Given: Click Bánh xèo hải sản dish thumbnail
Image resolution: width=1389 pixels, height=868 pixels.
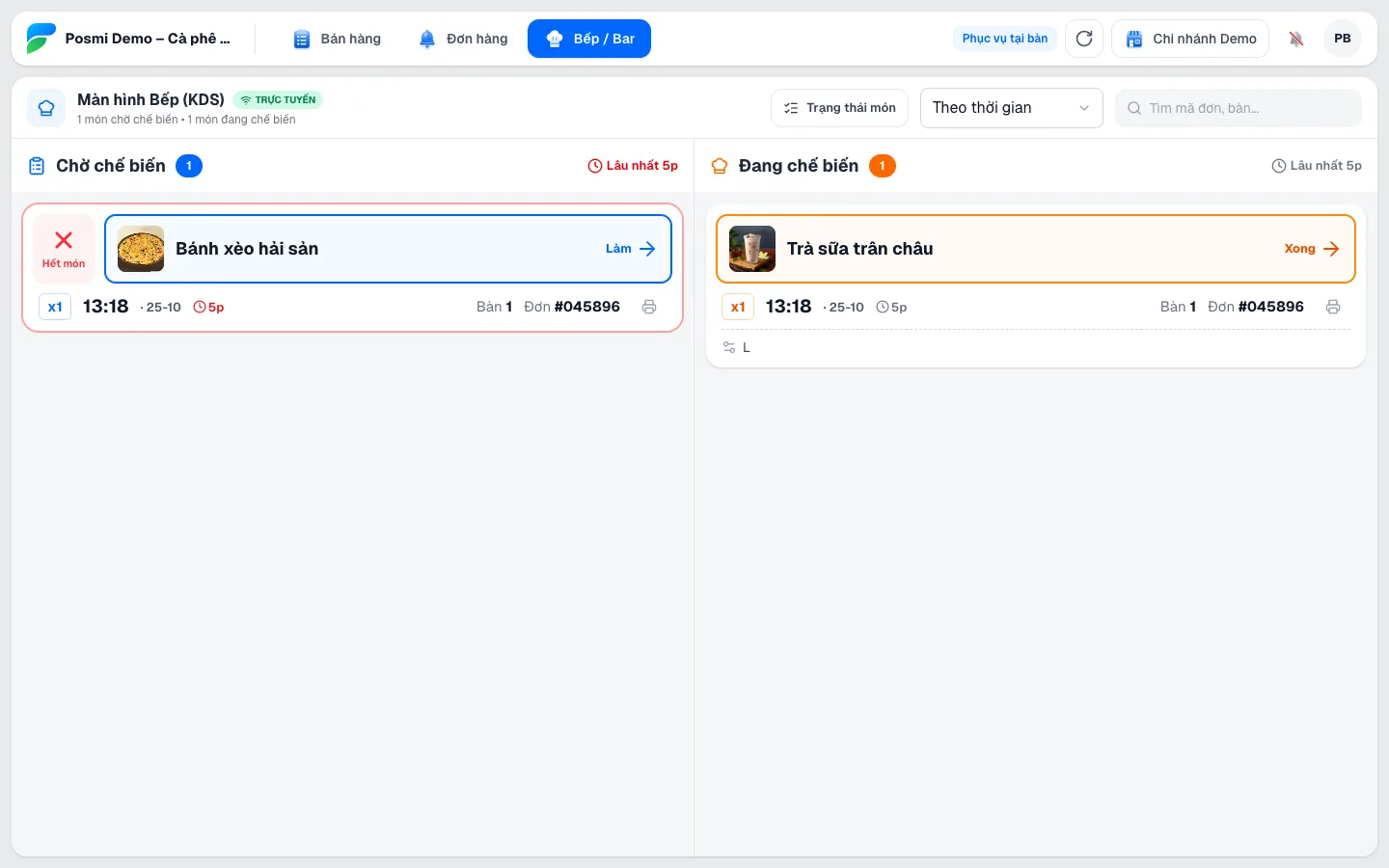Looking at the screenshot, I should pyautogui.click(x=141, y=249).
